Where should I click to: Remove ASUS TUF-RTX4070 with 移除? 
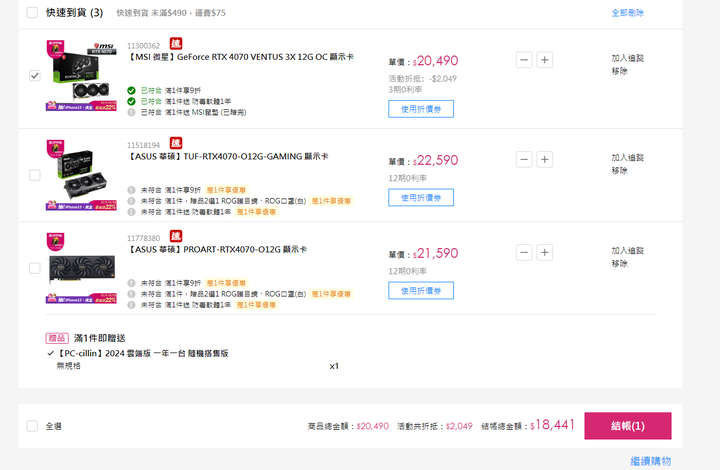[x=619, y=171]
